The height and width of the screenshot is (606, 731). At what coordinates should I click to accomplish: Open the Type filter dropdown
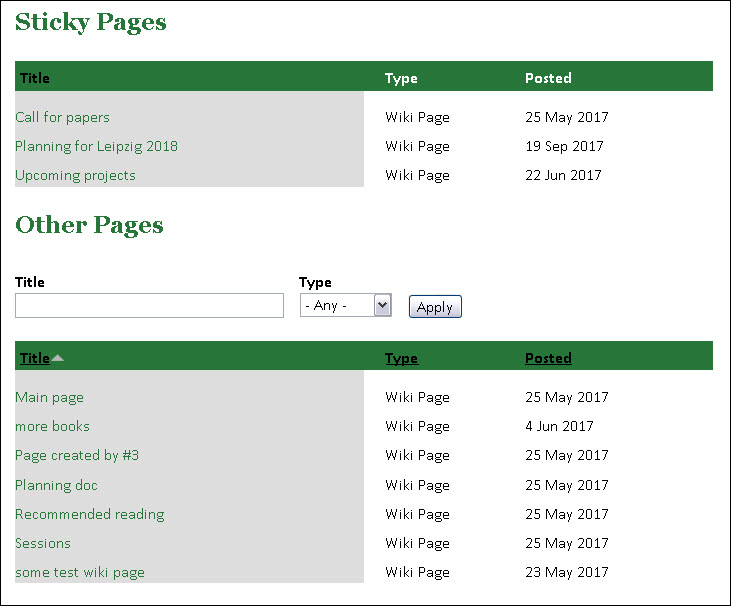click(x=345, y=306)
